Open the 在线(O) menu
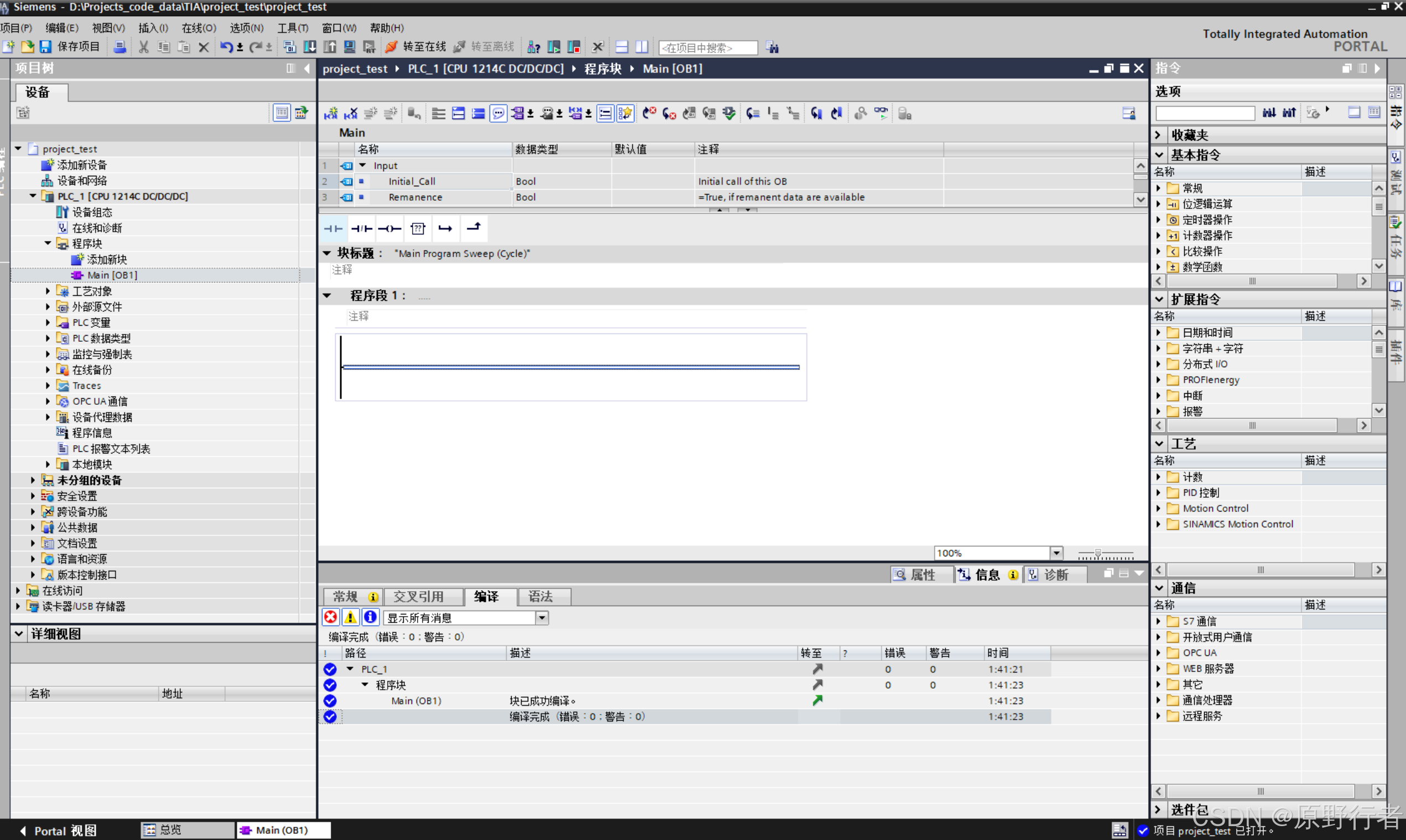This screenshot has width=1406, height=840. tap(198, 28)
